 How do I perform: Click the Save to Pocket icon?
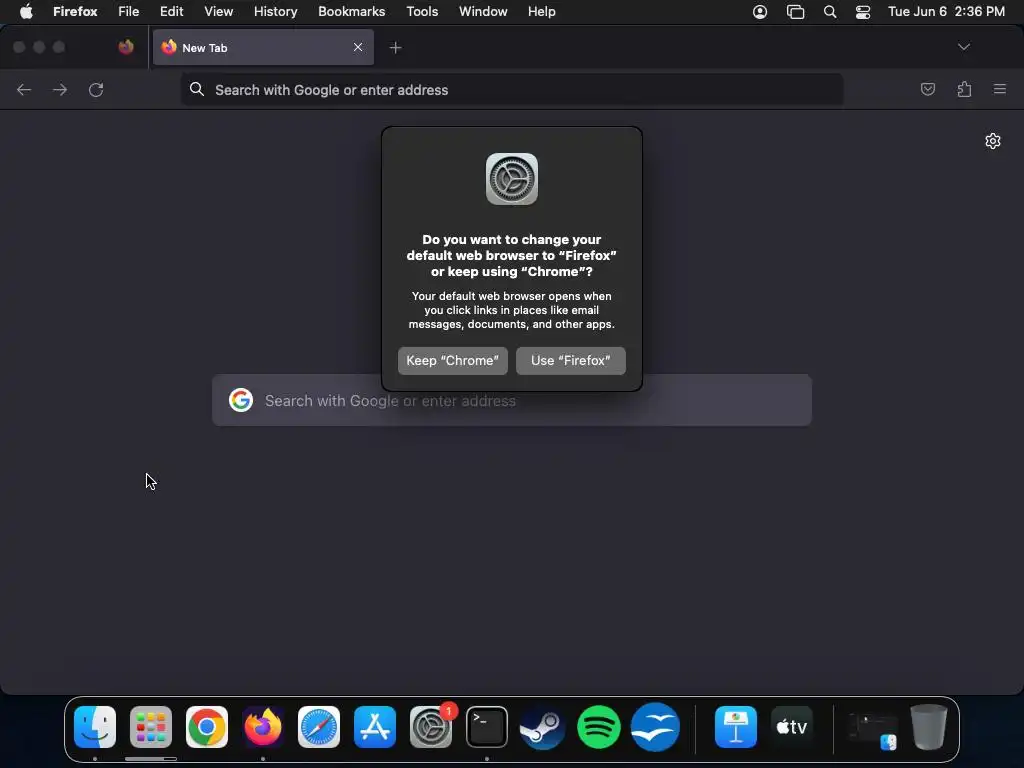click(928, 89)
